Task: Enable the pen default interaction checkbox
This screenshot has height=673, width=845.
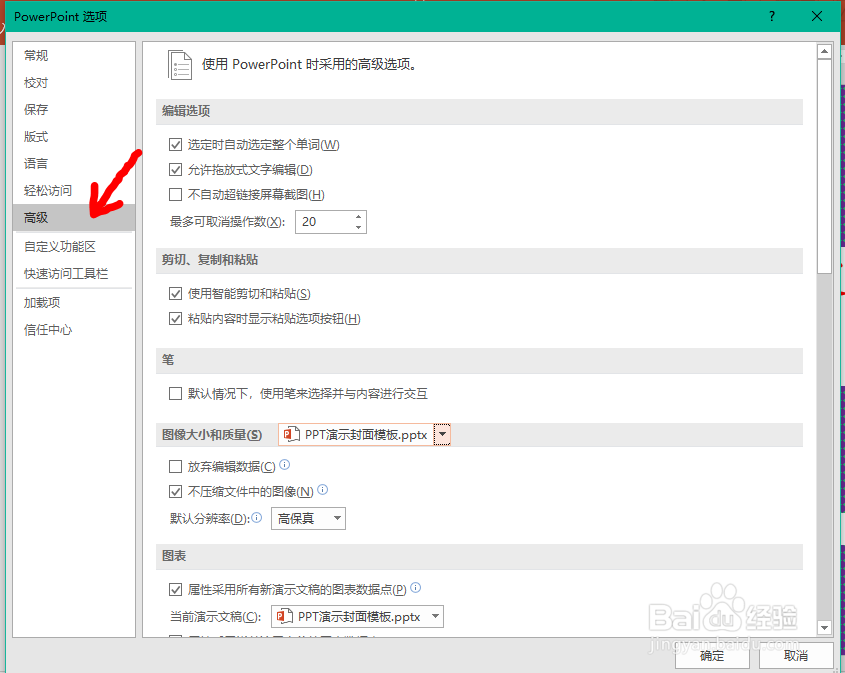Action: tap(175, 393)
